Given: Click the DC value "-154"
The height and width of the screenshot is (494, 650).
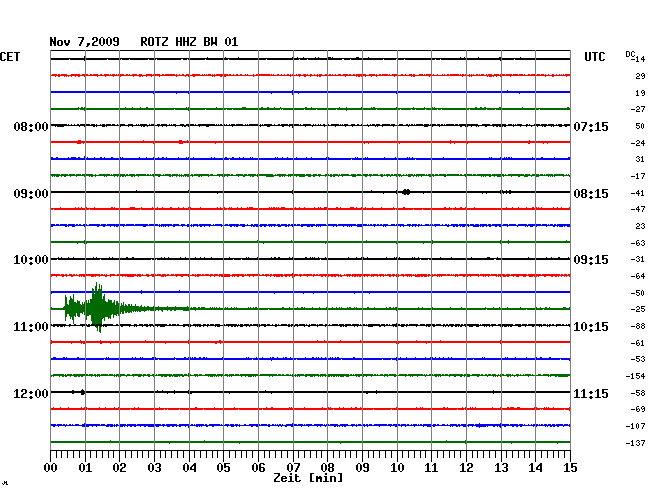Looking at the screenshot, I should [635, 376].
